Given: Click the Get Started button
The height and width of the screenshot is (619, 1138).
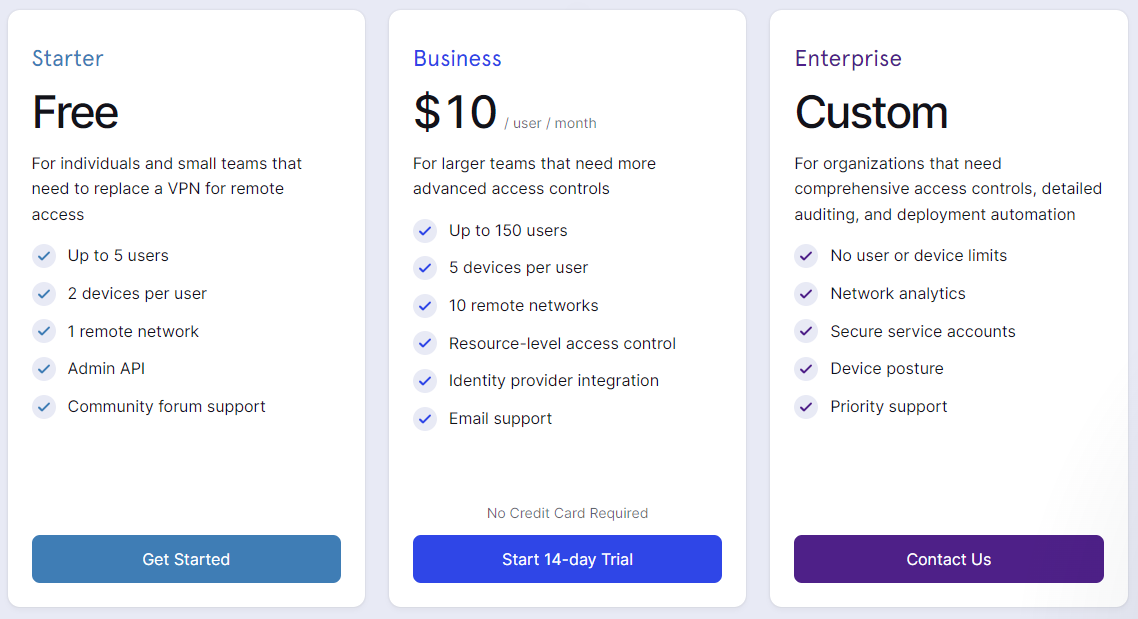Looking at the screenshot, I should coord(186,559).
